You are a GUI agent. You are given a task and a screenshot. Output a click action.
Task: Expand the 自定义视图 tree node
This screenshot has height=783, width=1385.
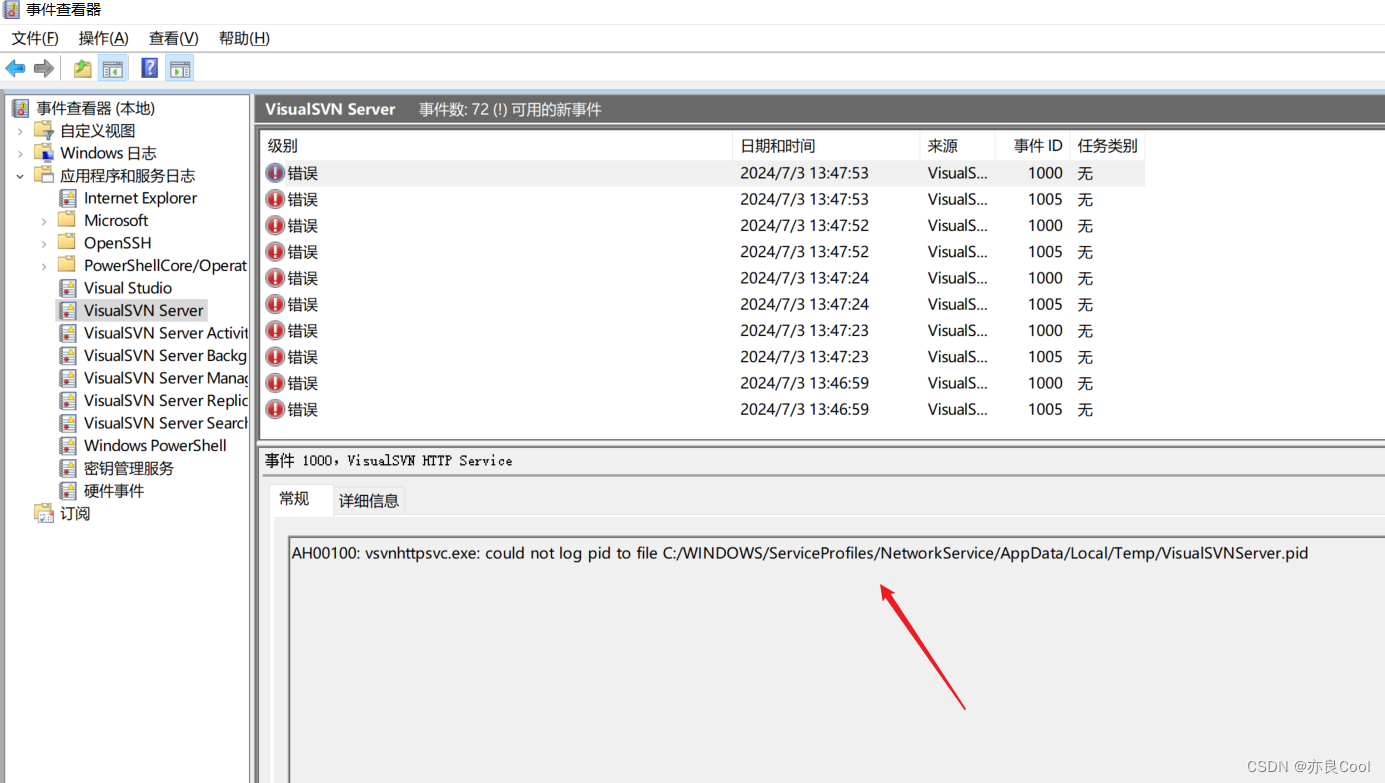(x=20, y=131)
